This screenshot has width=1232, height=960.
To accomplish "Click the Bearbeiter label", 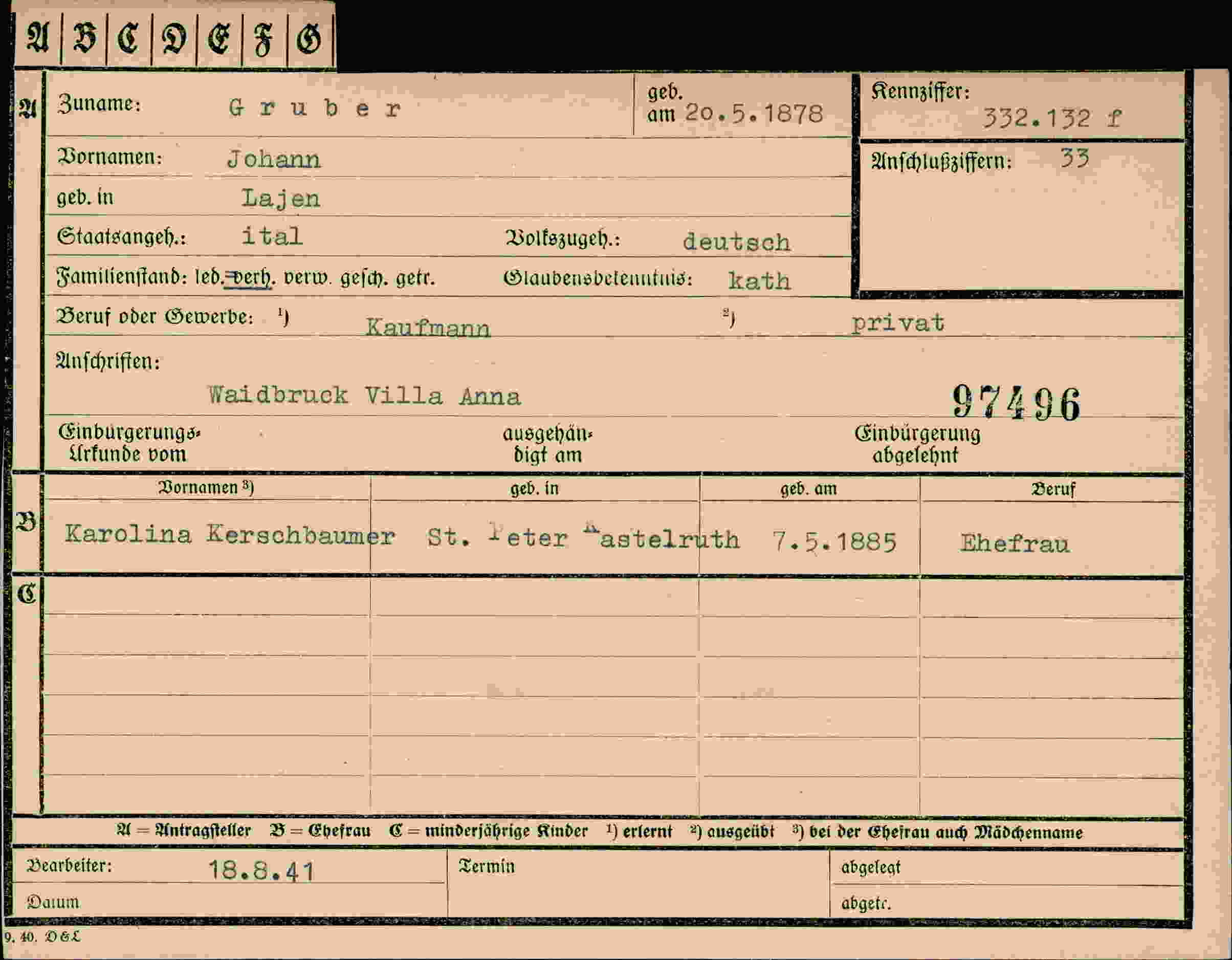I will (x=70, y=866).
